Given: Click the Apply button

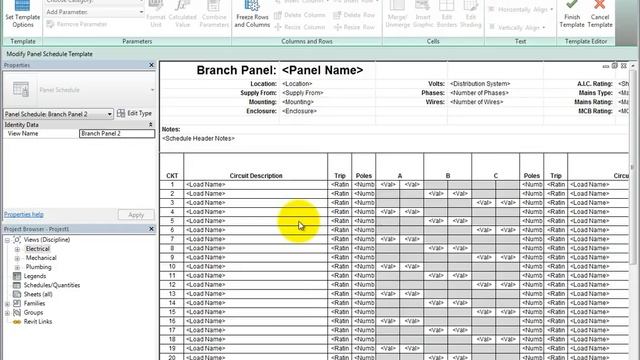Looking at the screenshot, I should pos(136,215).
